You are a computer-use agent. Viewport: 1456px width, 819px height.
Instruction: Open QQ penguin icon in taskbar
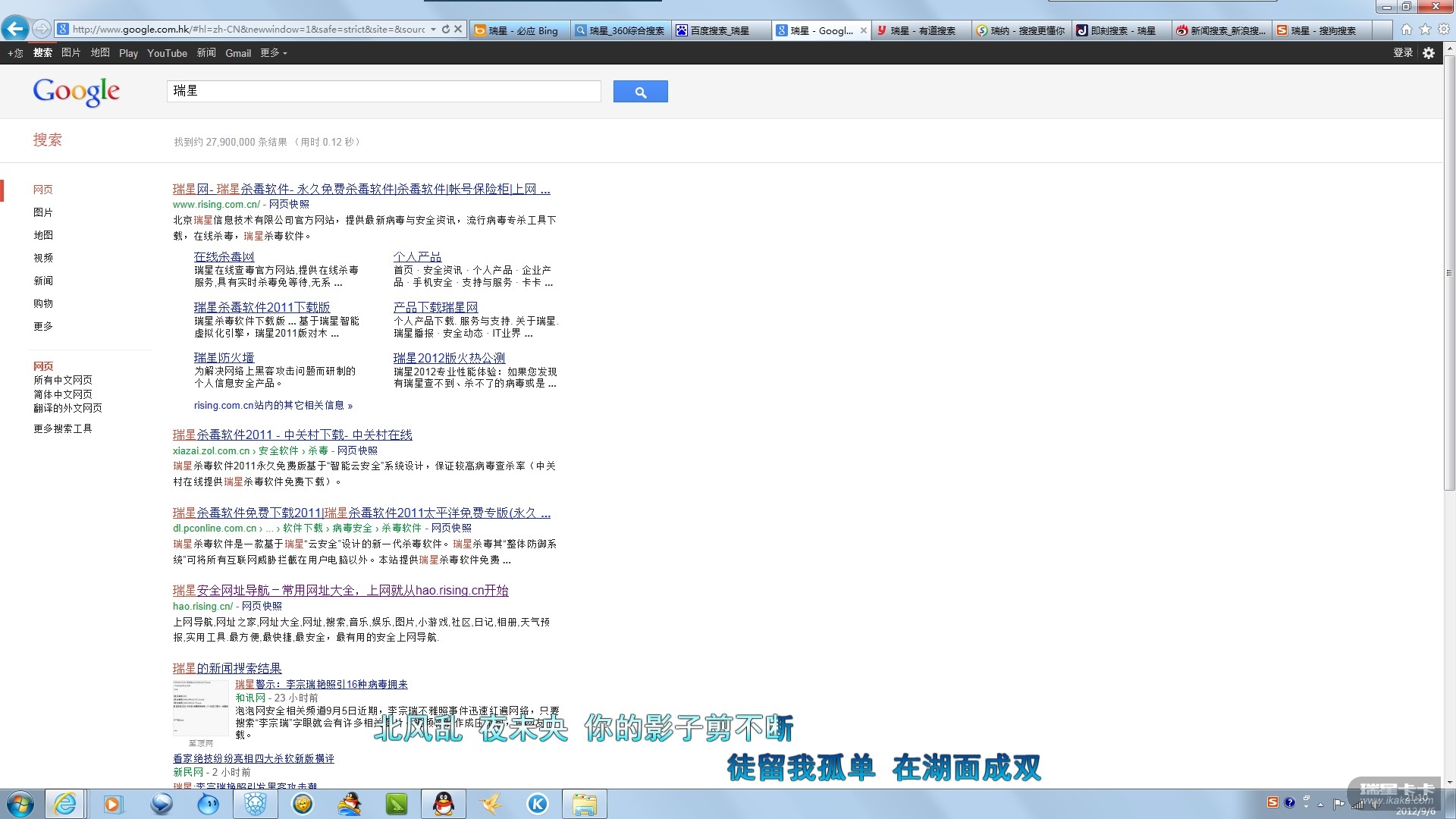[x=443, y=804]
